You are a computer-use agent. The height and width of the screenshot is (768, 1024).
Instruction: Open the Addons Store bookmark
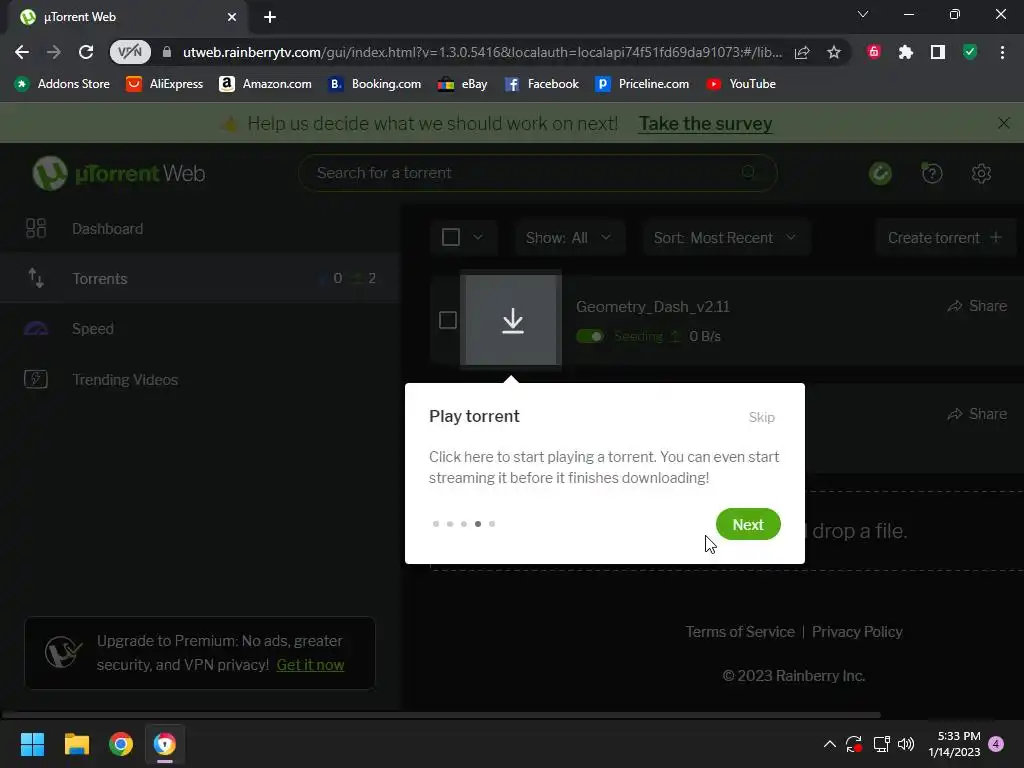pyautogui.click(x=62, y=84)
